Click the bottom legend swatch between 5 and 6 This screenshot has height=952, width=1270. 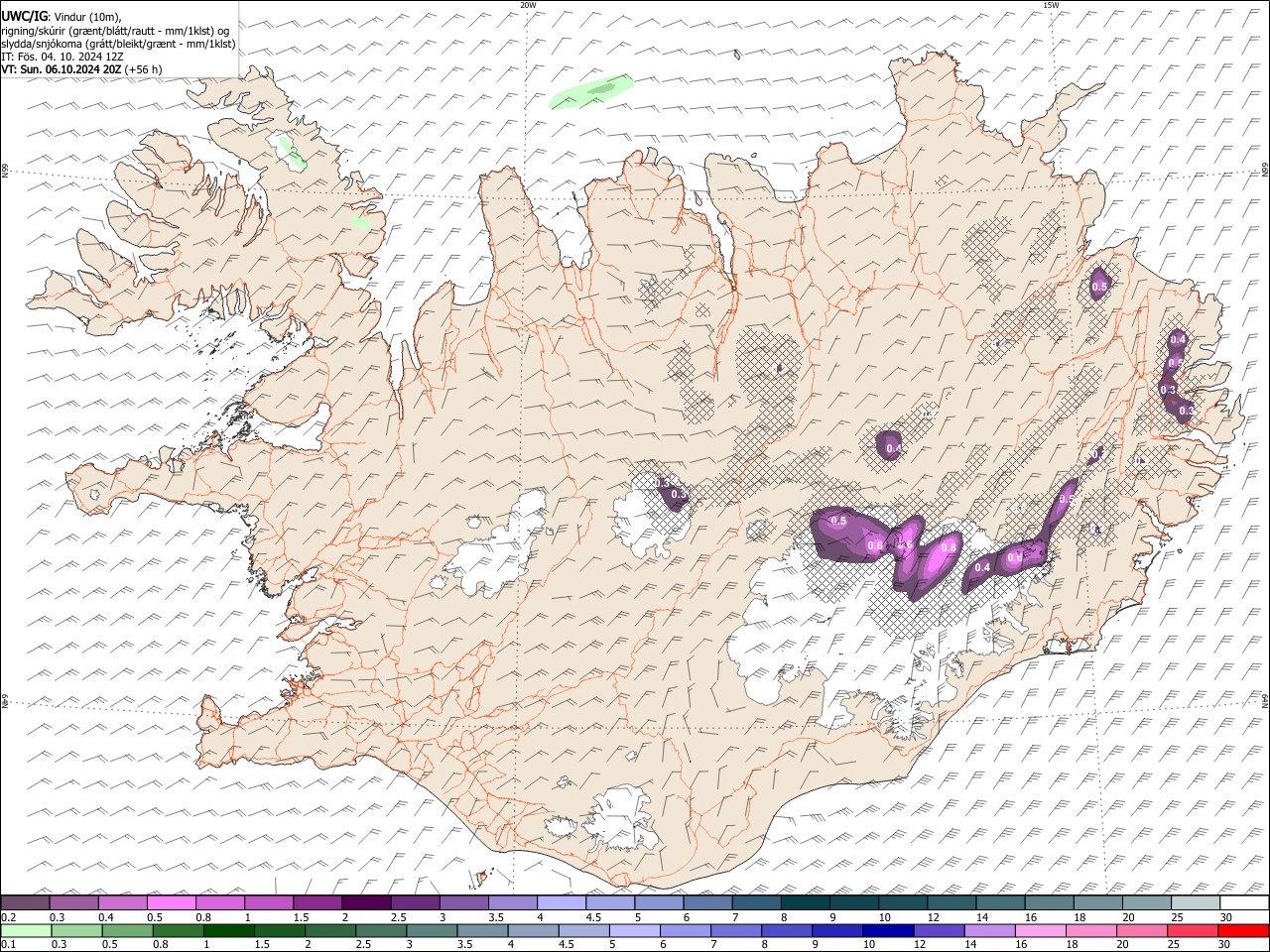pos(634,930)
